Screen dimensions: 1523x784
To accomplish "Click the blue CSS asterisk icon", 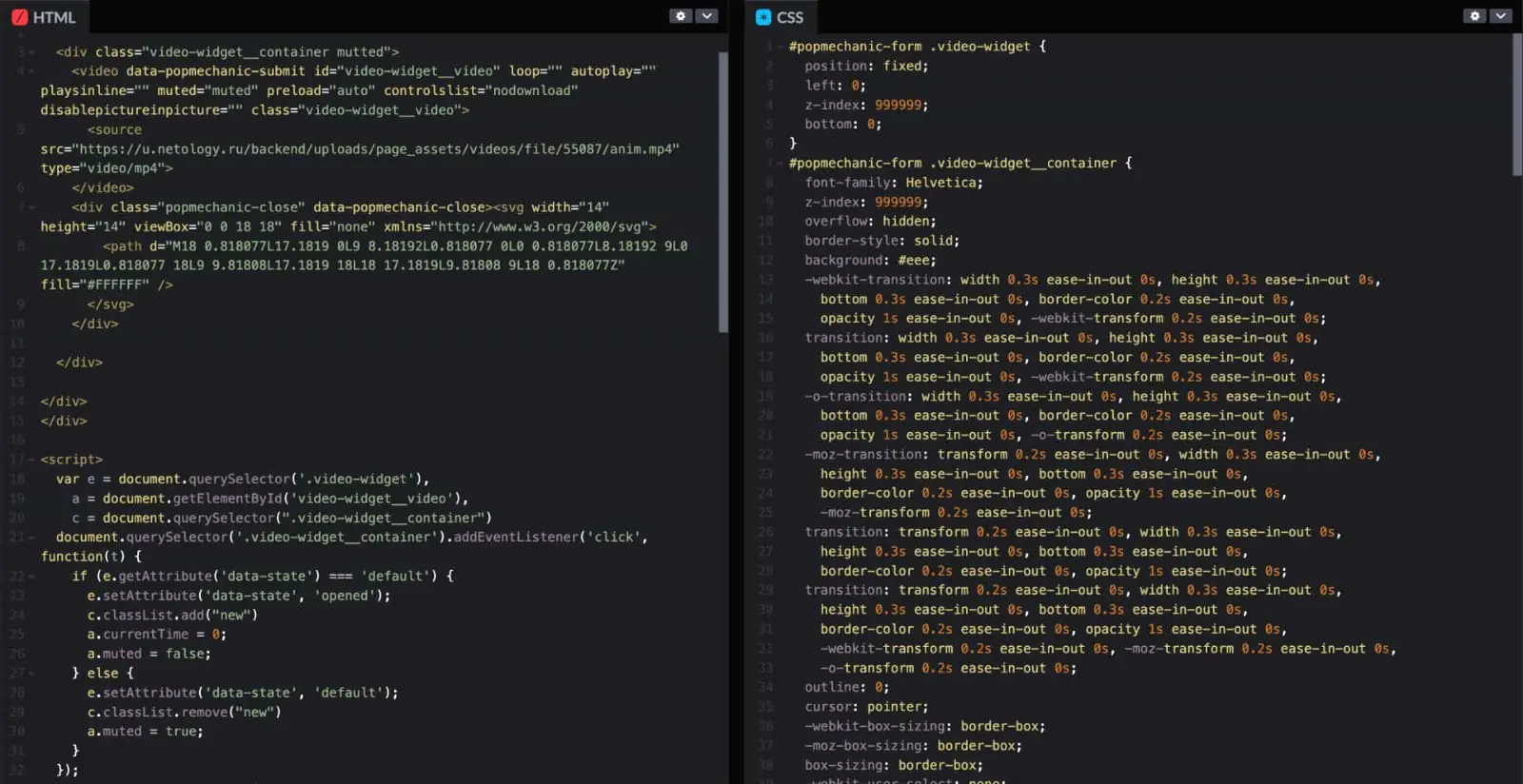I will pyautogui.click(x=763, y=17).
